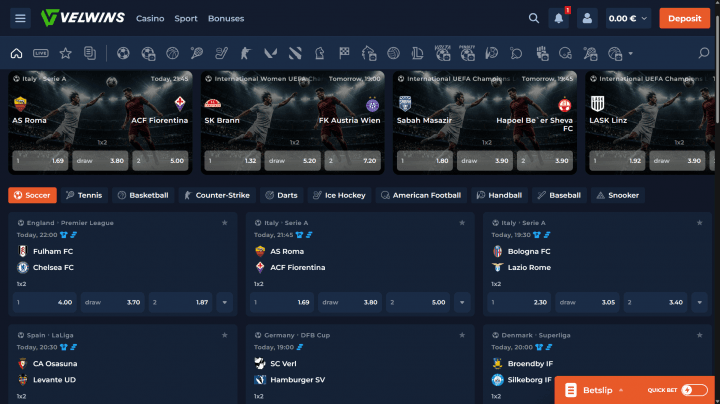Expand more markets for Fulham vs Chelsea

coord(225,303)
